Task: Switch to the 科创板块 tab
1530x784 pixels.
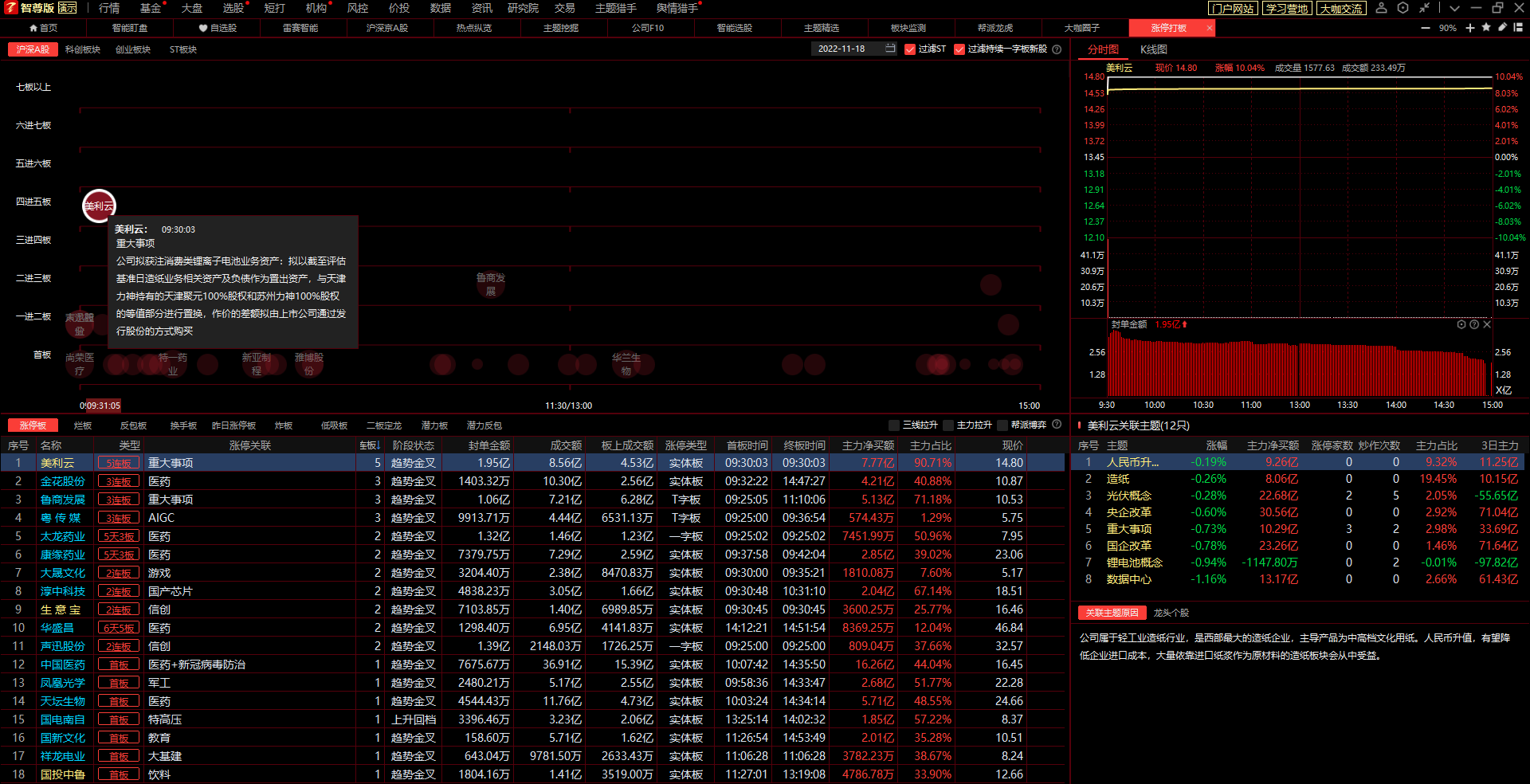Action: 83,49
